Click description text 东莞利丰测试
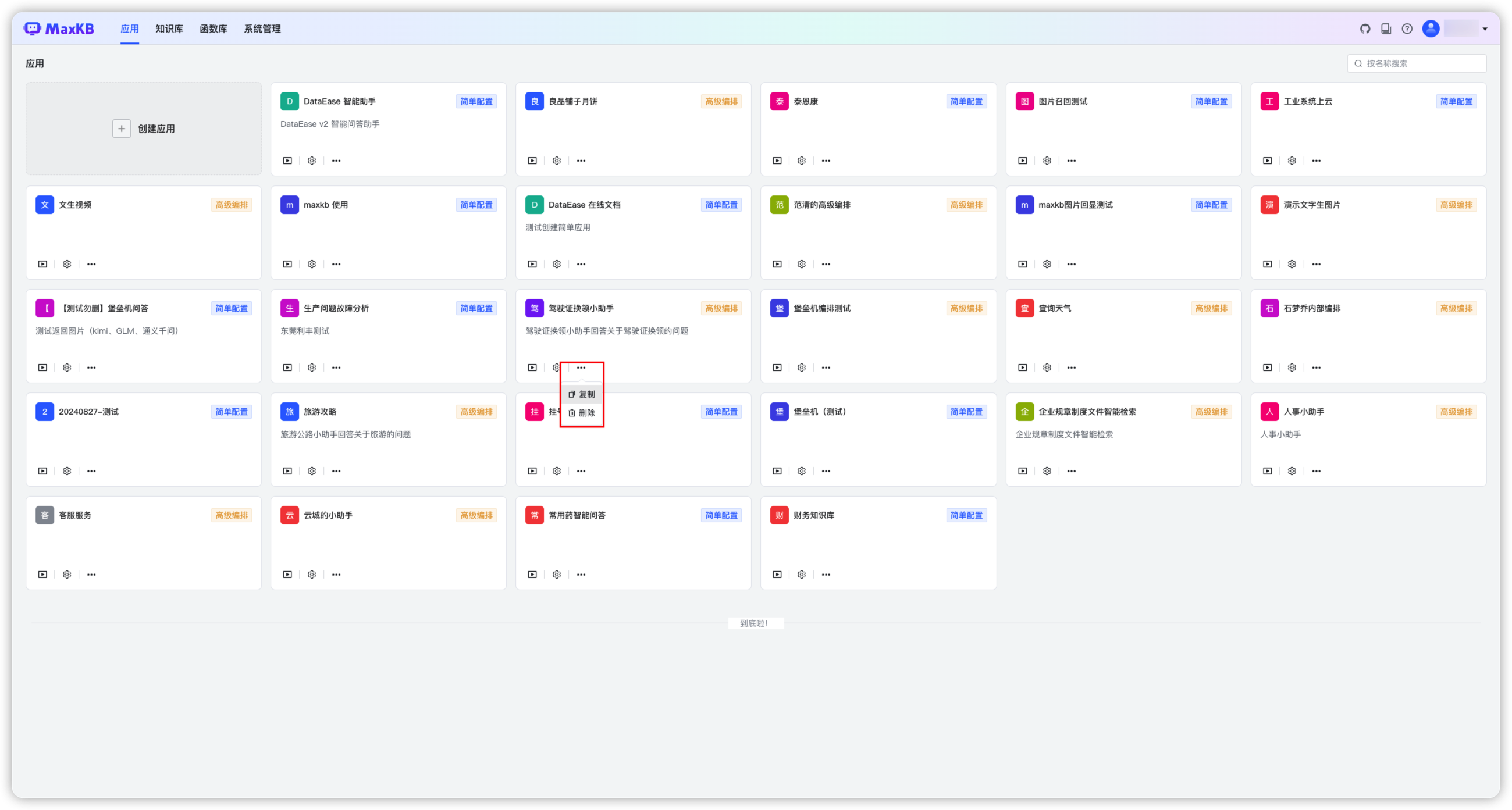1512x810 pixels. pos(305,331)
